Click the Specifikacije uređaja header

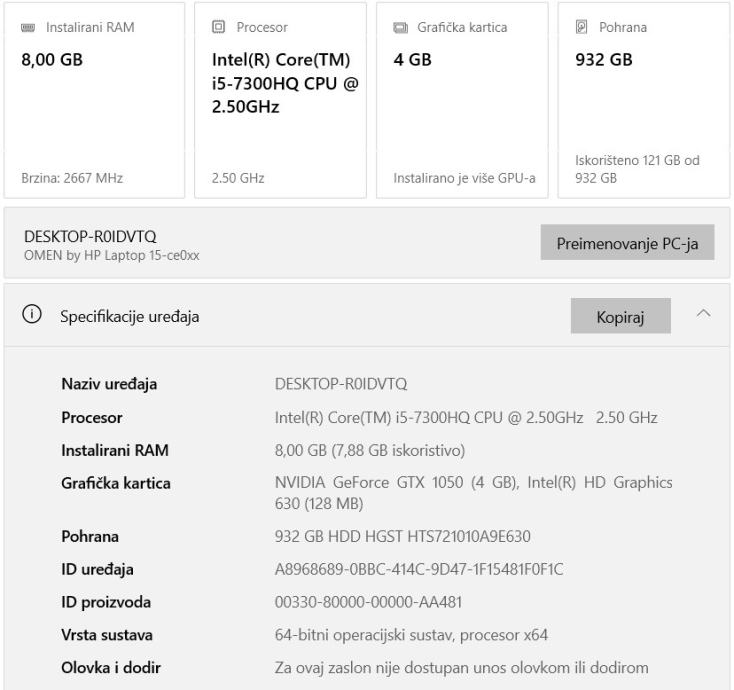pyautogui.click(x=130, y=317)
